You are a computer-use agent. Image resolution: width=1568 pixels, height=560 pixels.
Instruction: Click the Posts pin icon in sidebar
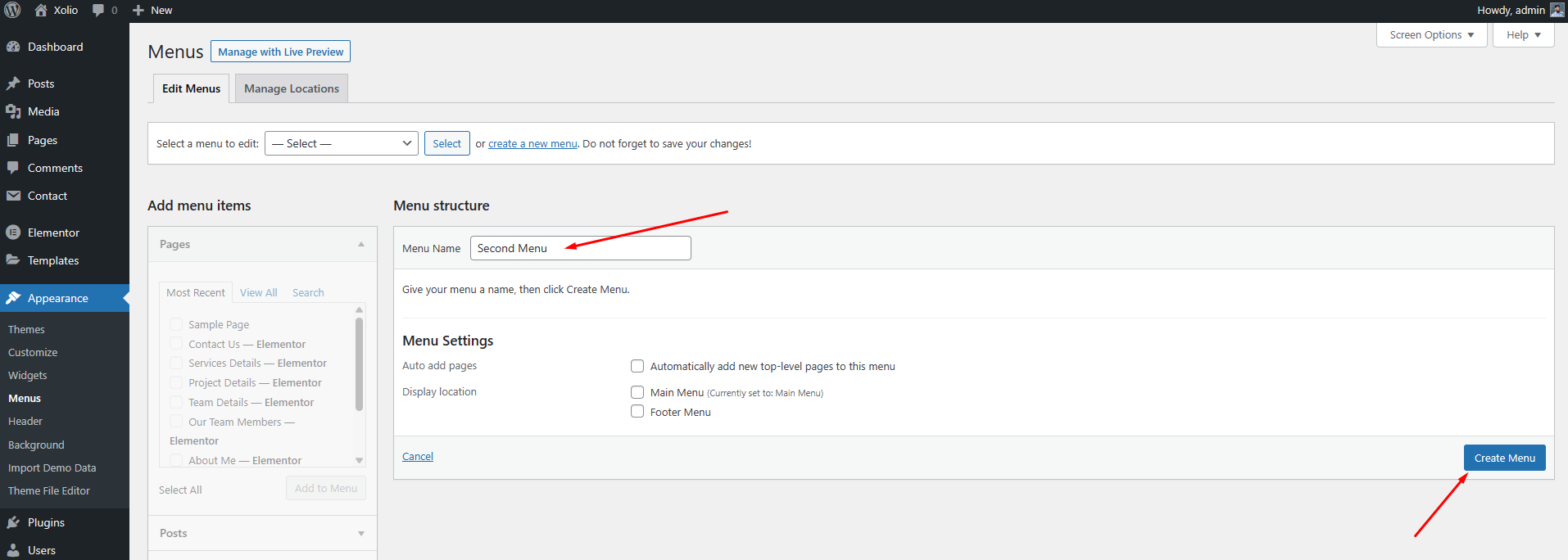point(13,84)
